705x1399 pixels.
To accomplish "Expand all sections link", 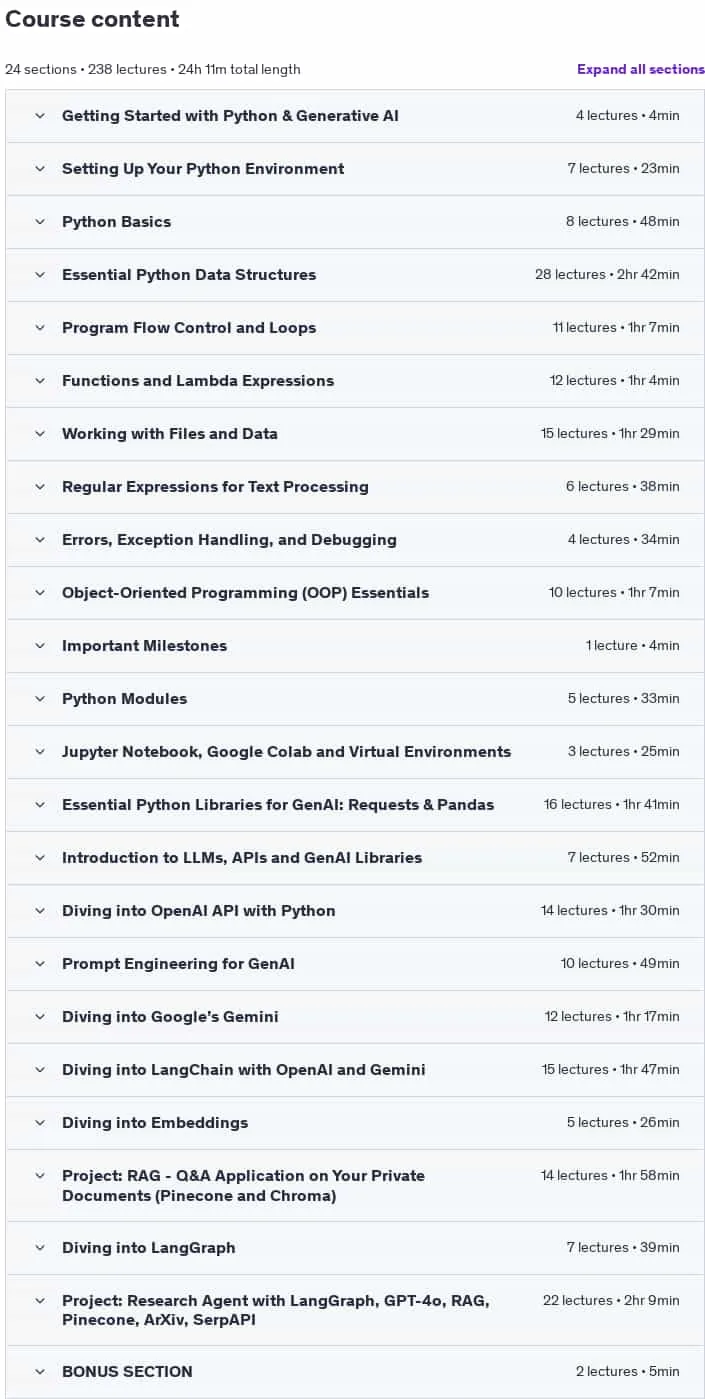I will [x=640, y=69].
